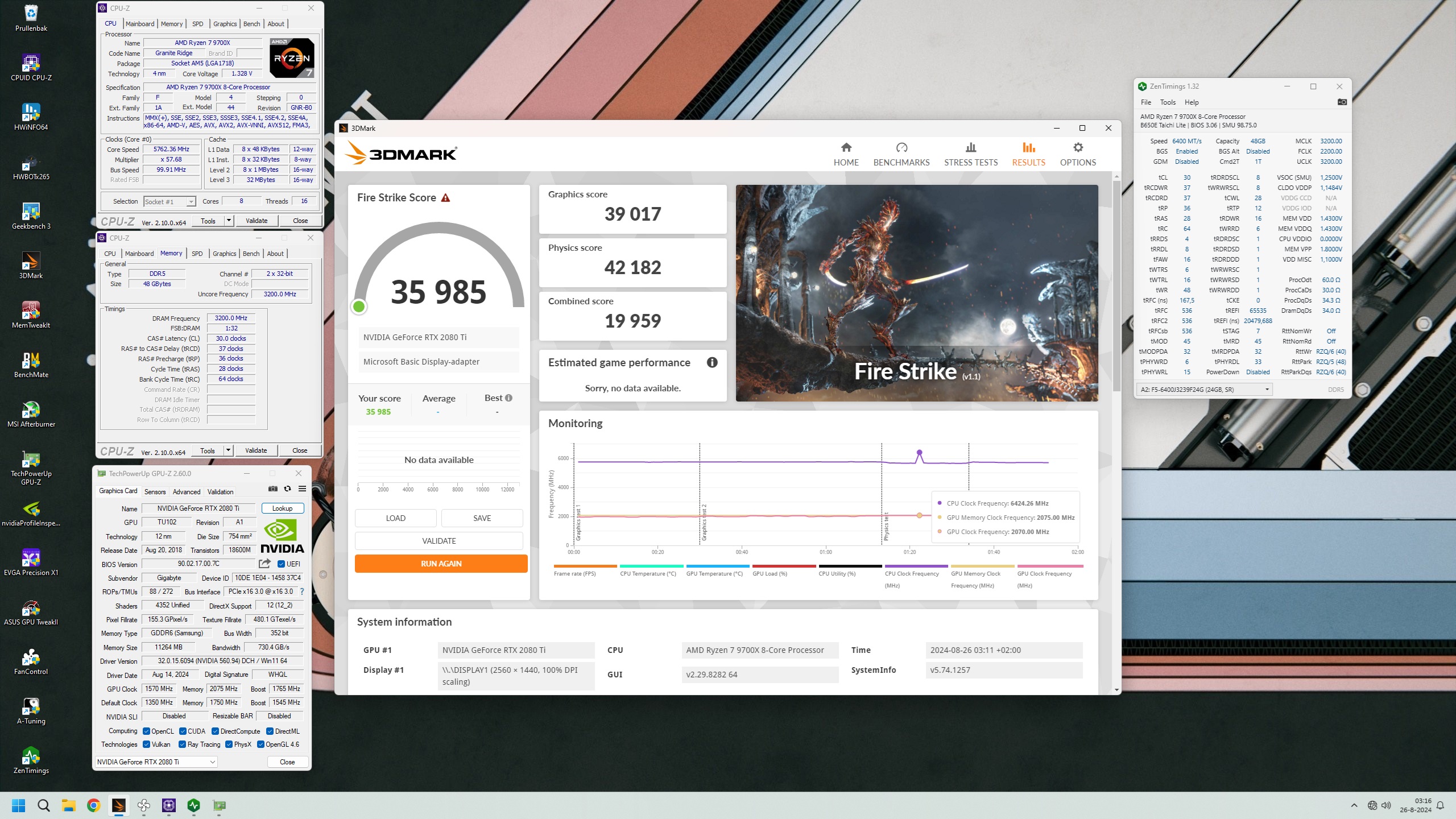Image resolution: width=1456 pixels, height=819 pixels.
Task: Click GPU Temperature legend color bar
Action: (718, 566)
